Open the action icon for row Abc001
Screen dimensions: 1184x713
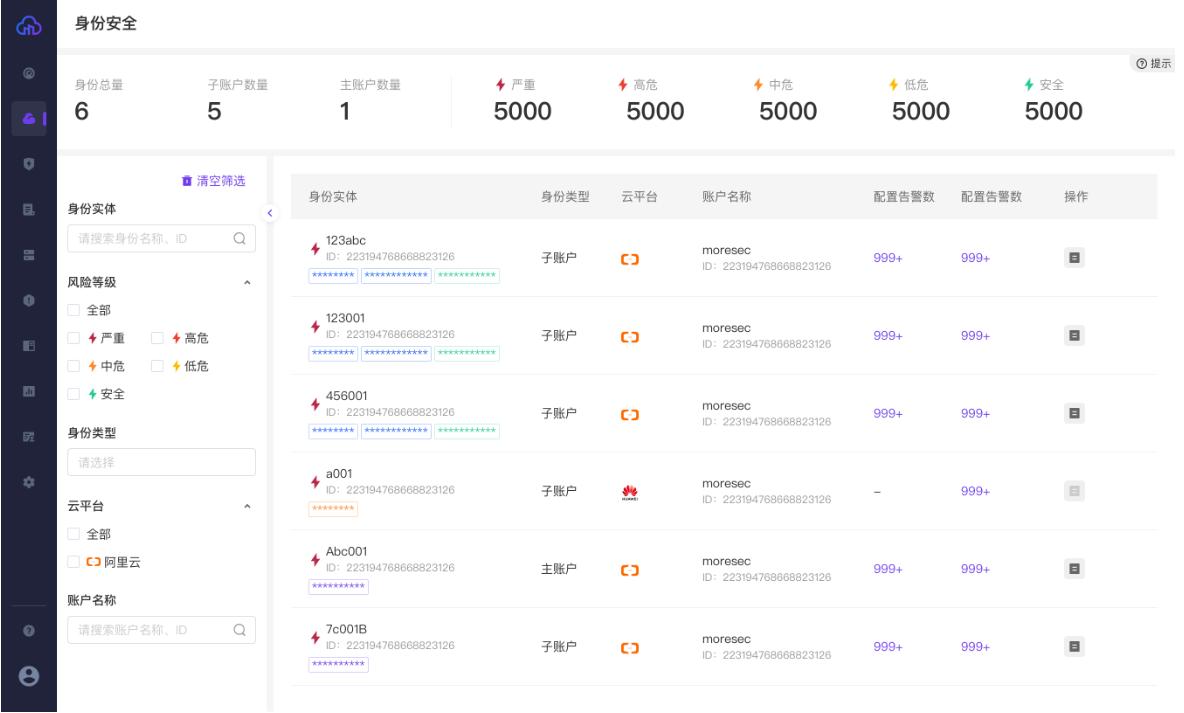[1074, 569]
